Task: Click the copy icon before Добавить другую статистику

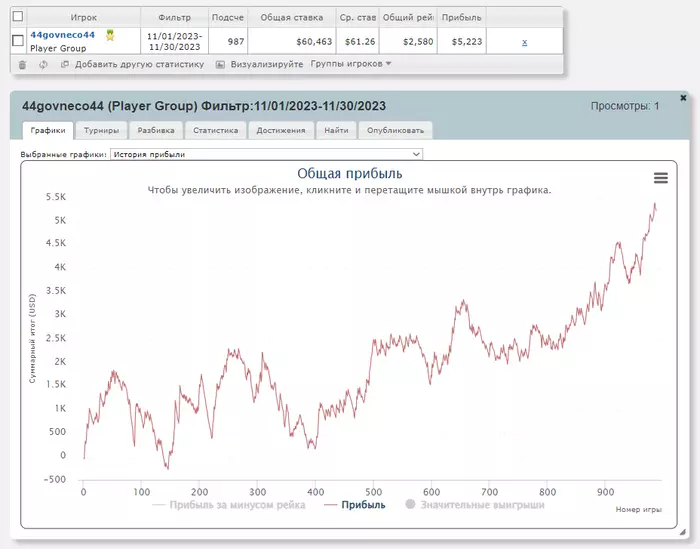Action: point(65,64)
